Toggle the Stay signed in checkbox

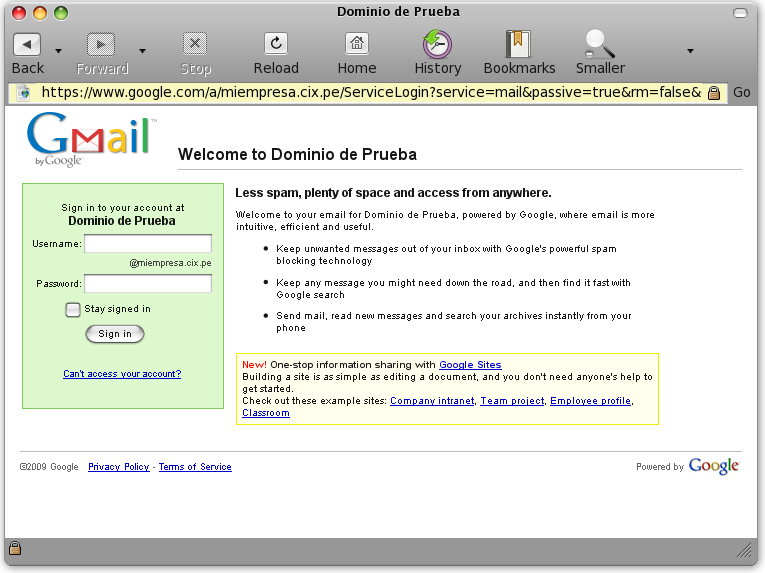(x=73, y=309)
